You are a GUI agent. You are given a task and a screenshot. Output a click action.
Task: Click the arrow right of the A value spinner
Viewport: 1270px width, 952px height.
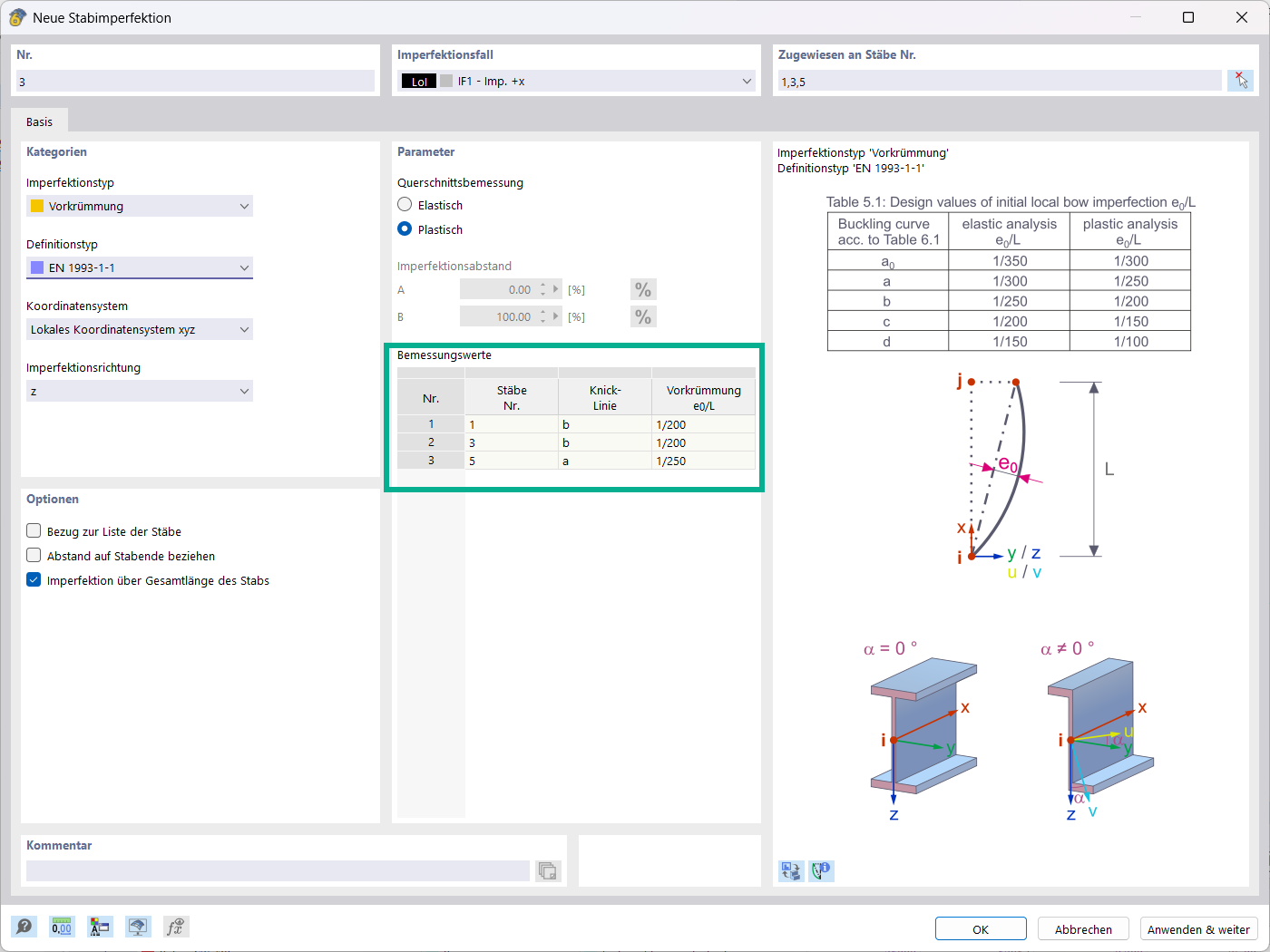[556, 289]
